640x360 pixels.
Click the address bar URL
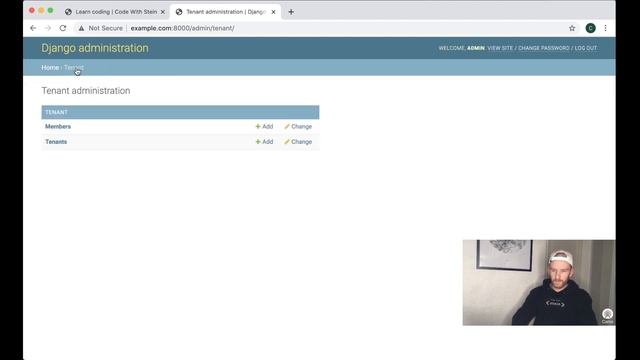182,28
